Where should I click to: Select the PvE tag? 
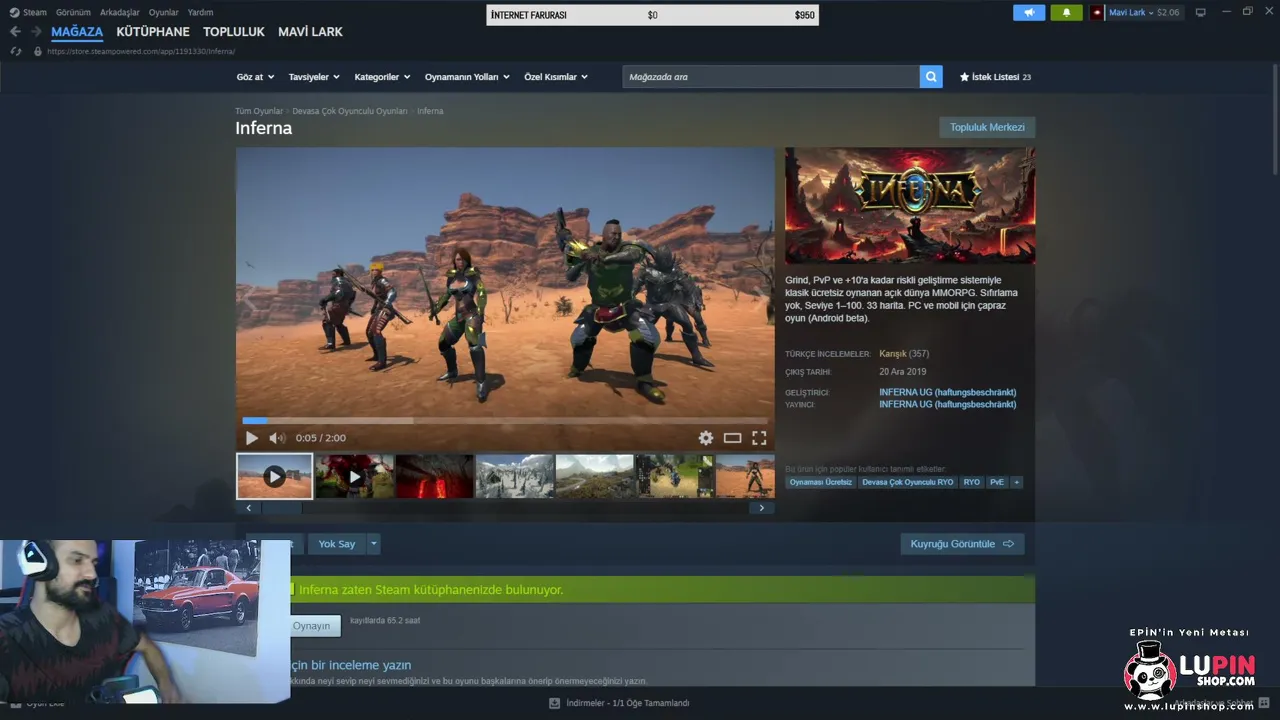tap(997, 482)
